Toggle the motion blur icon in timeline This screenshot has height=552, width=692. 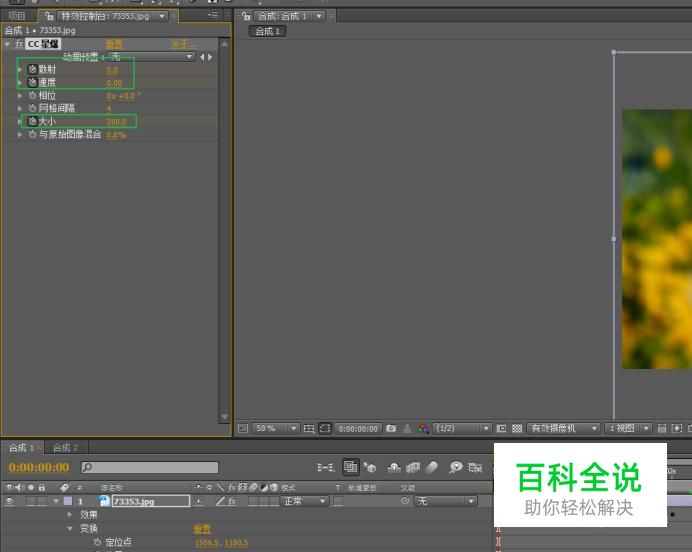tap(432, 466)
